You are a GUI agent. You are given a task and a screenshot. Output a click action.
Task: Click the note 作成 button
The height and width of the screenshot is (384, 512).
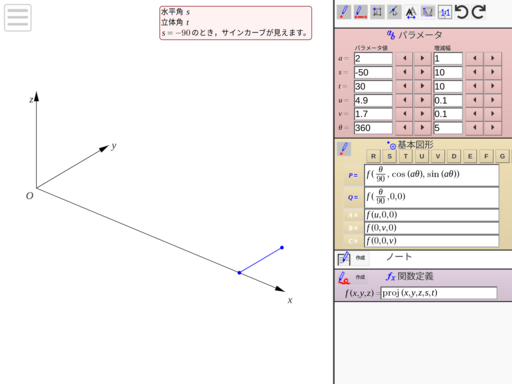pyautogui.click(x=361, y=258)
